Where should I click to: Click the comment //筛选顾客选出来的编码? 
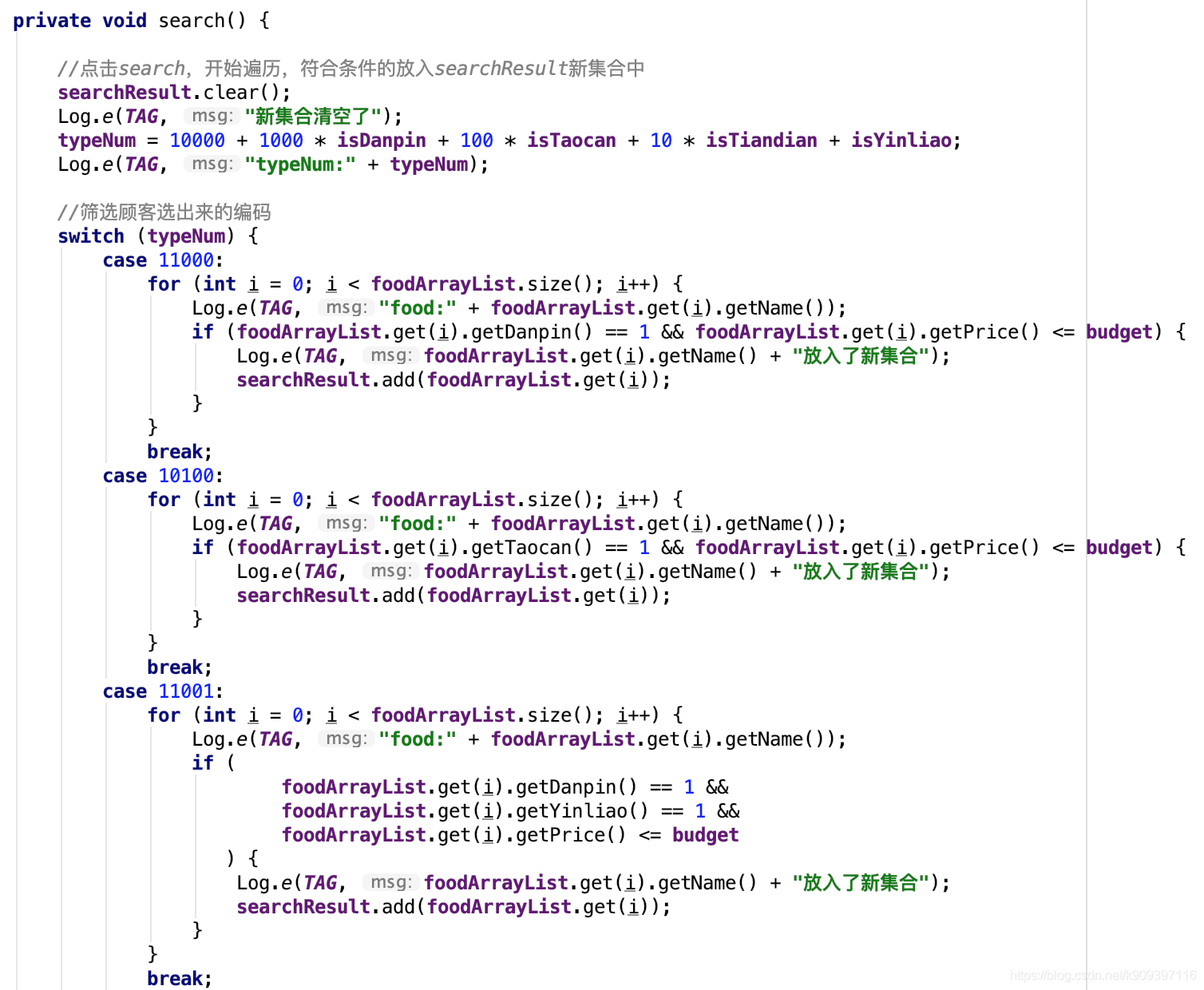click(164, 212)
